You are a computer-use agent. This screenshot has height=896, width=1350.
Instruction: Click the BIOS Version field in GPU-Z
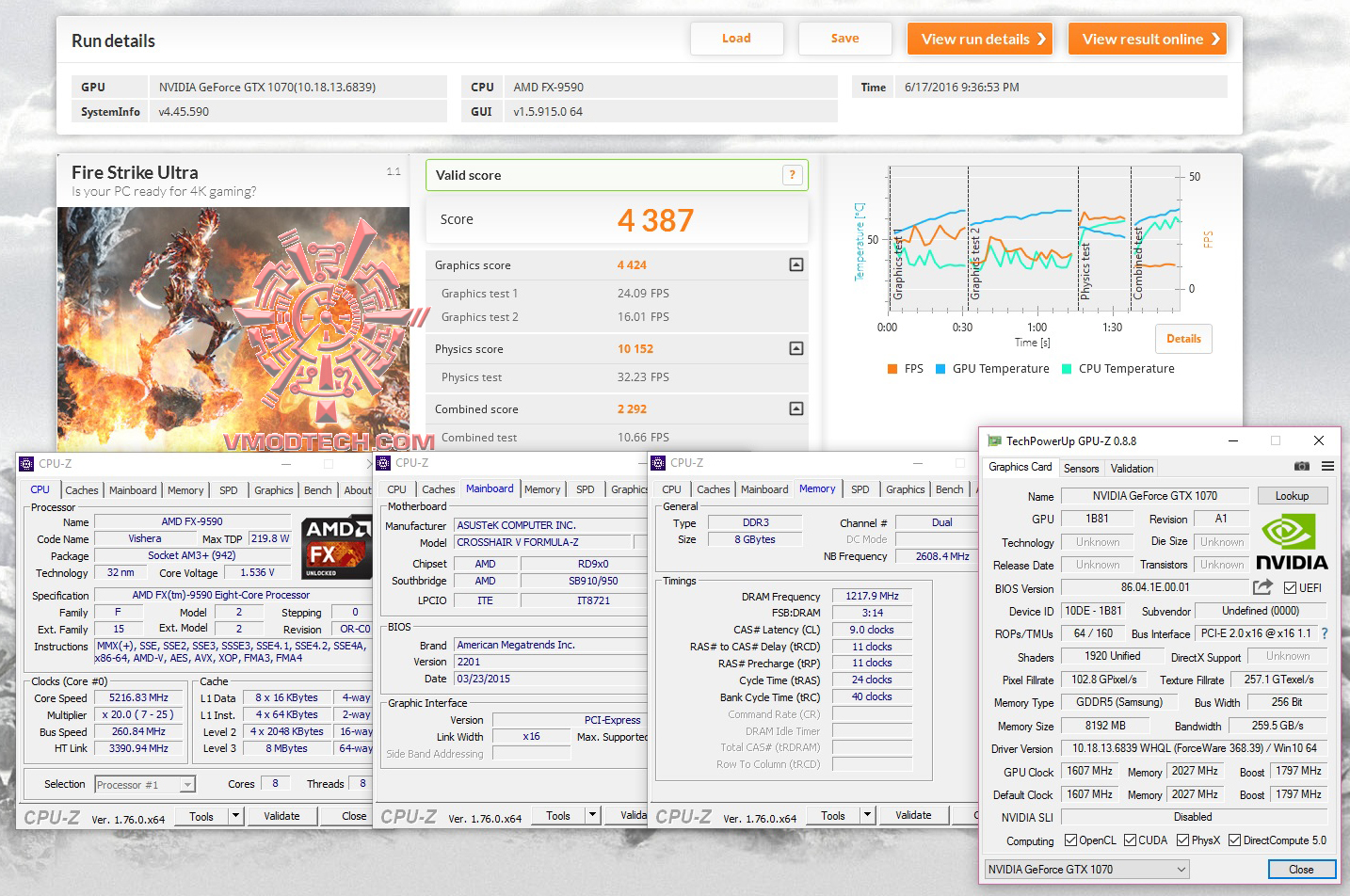coord(1154,587)
